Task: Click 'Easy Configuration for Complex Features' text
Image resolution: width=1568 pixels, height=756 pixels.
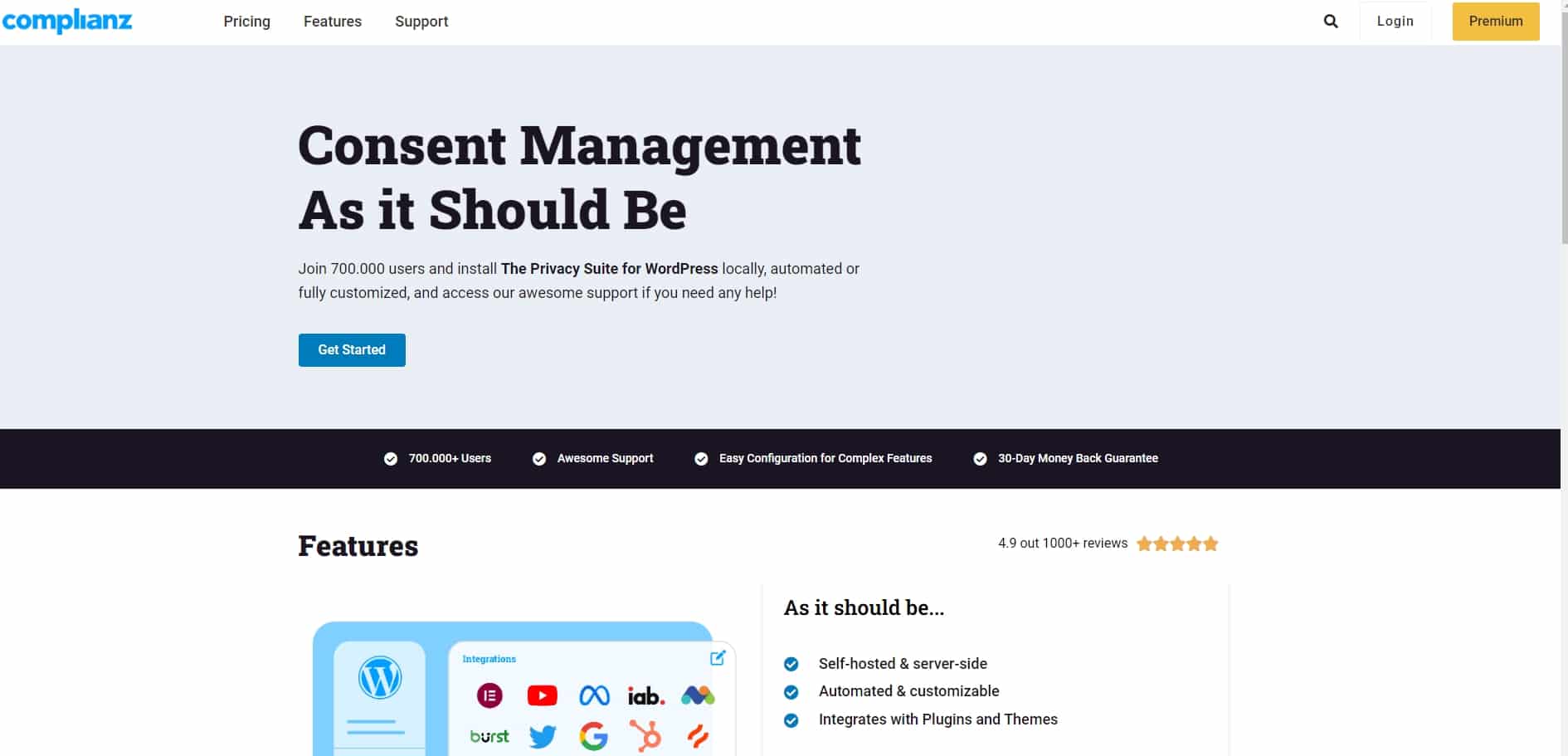Action: (825, 459)
